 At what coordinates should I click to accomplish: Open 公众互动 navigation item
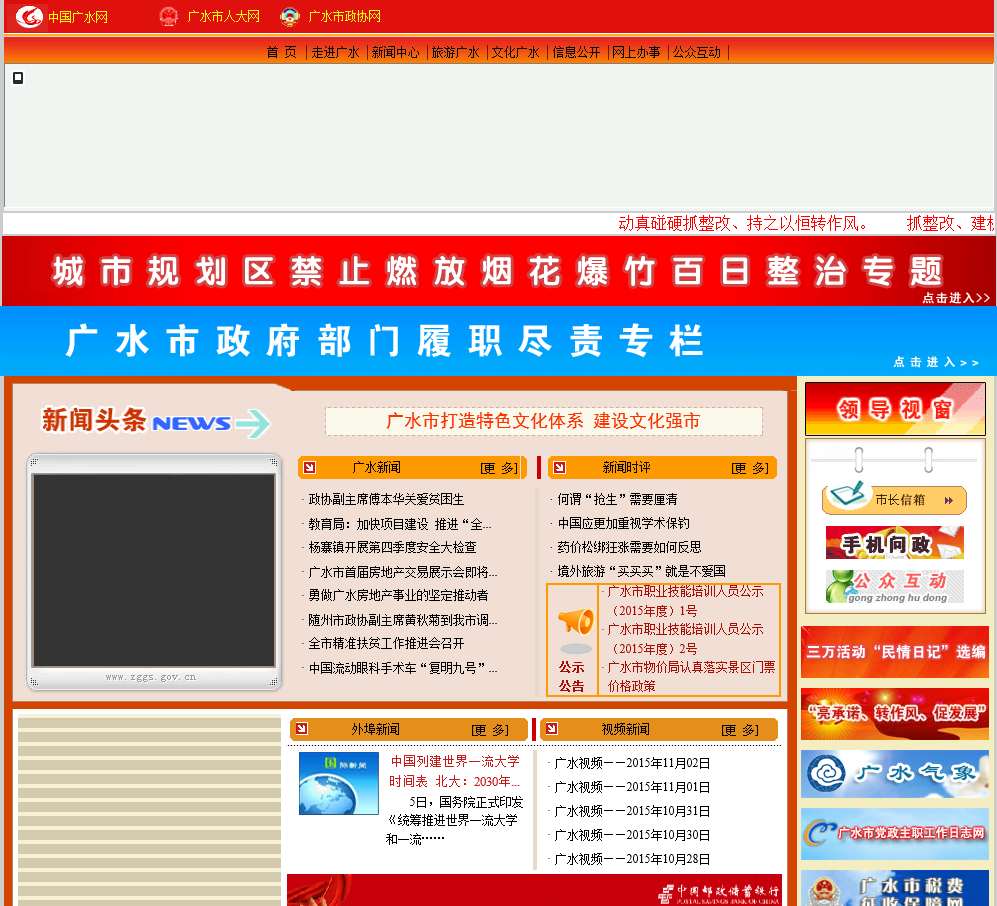(697, 52)
